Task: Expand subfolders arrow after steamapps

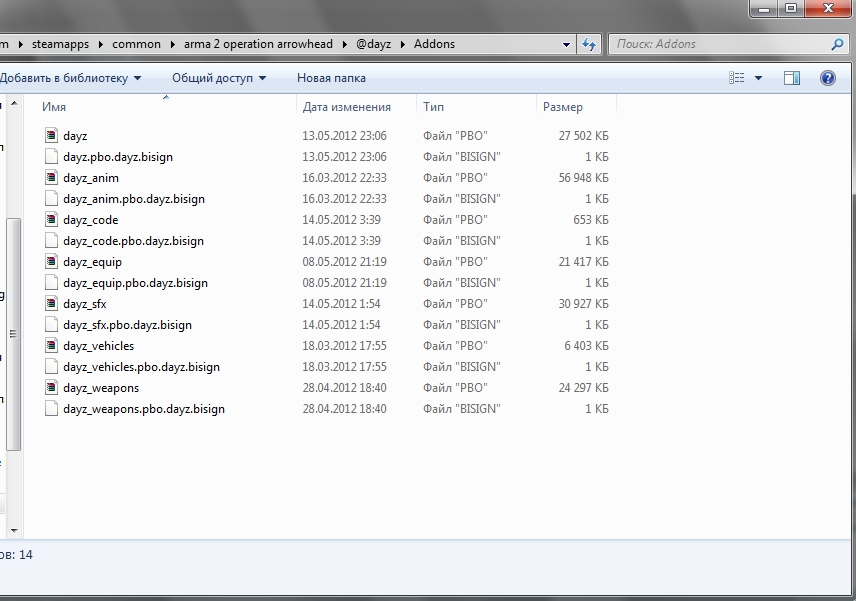Action: pyautogui.click(x=101, y=44)
